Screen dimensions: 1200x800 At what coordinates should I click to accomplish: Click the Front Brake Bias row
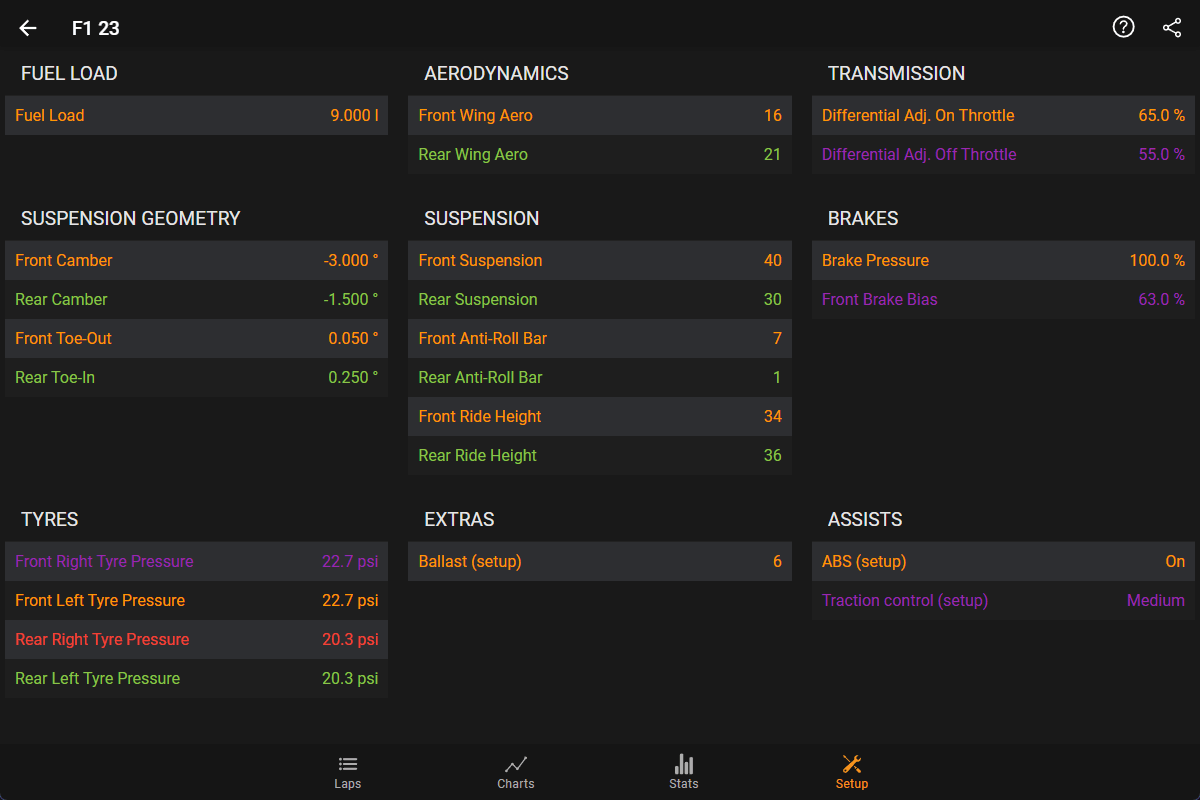[1003, 299]
